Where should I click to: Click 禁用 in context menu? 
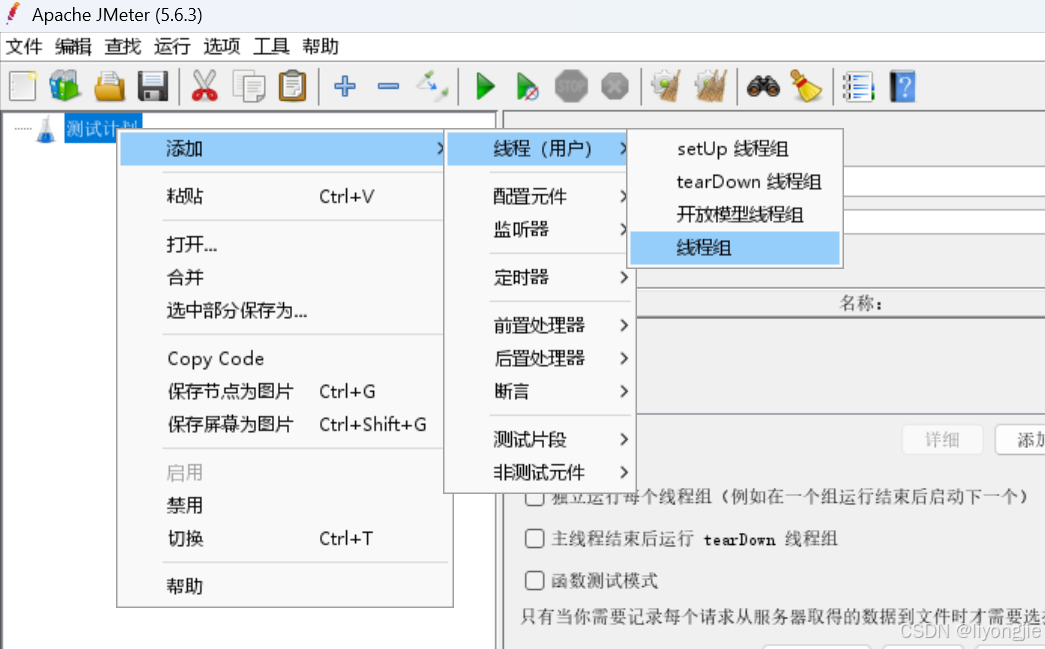pyautogui.click(x=283, y=505)
